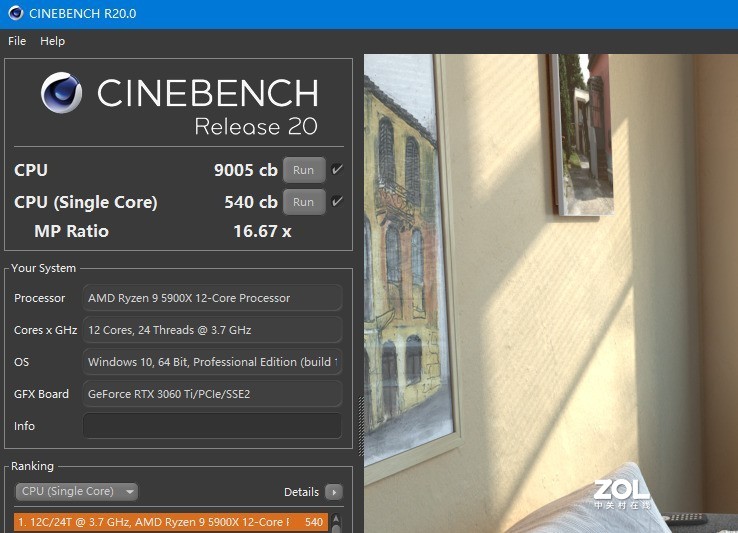Click the Details label in Ranking
Image resolution: width=738 pixels, height=533 pixels.
[301, 492]
